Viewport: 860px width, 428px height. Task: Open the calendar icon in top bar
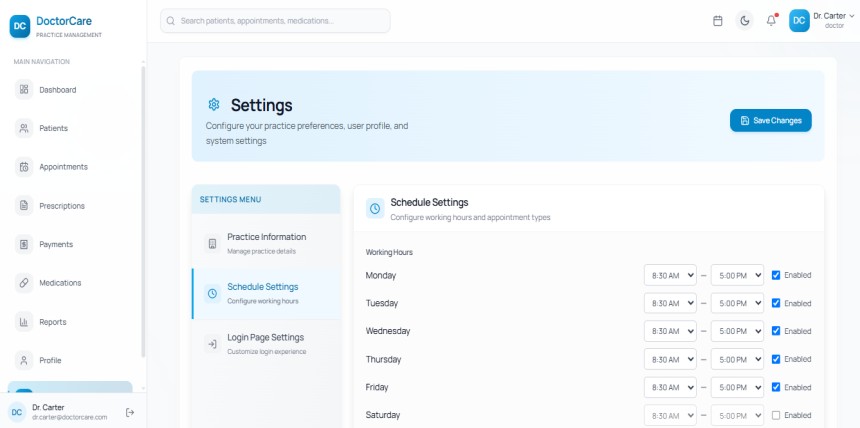pos(717,21)
